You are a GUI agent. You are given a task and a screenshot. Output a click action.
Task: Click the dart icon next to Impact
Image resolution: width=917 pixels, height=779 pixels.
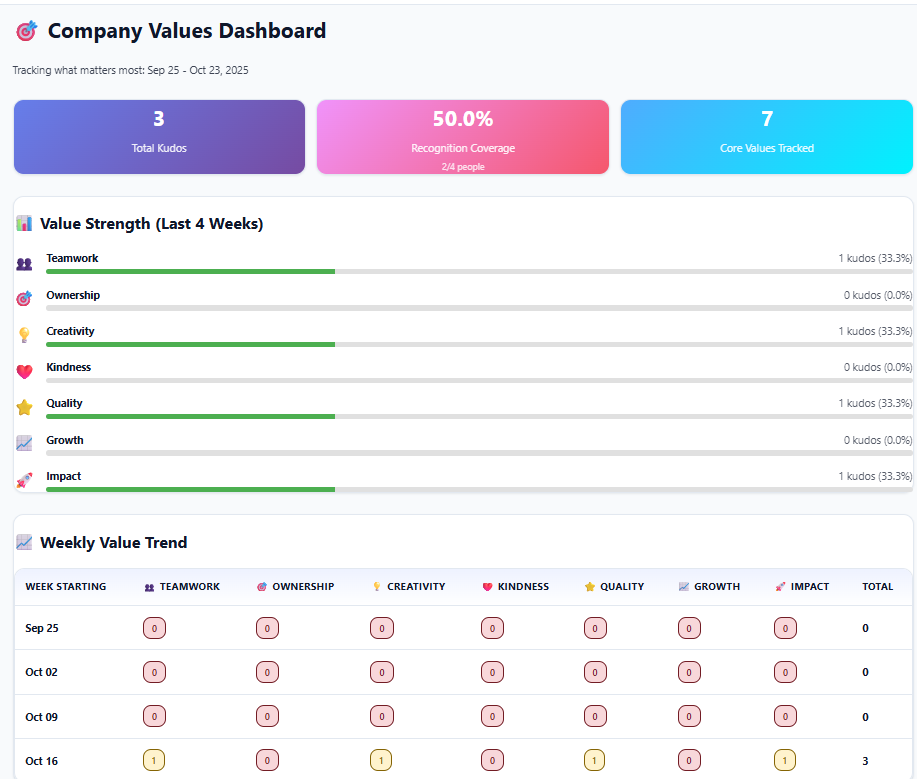point(22,479)
